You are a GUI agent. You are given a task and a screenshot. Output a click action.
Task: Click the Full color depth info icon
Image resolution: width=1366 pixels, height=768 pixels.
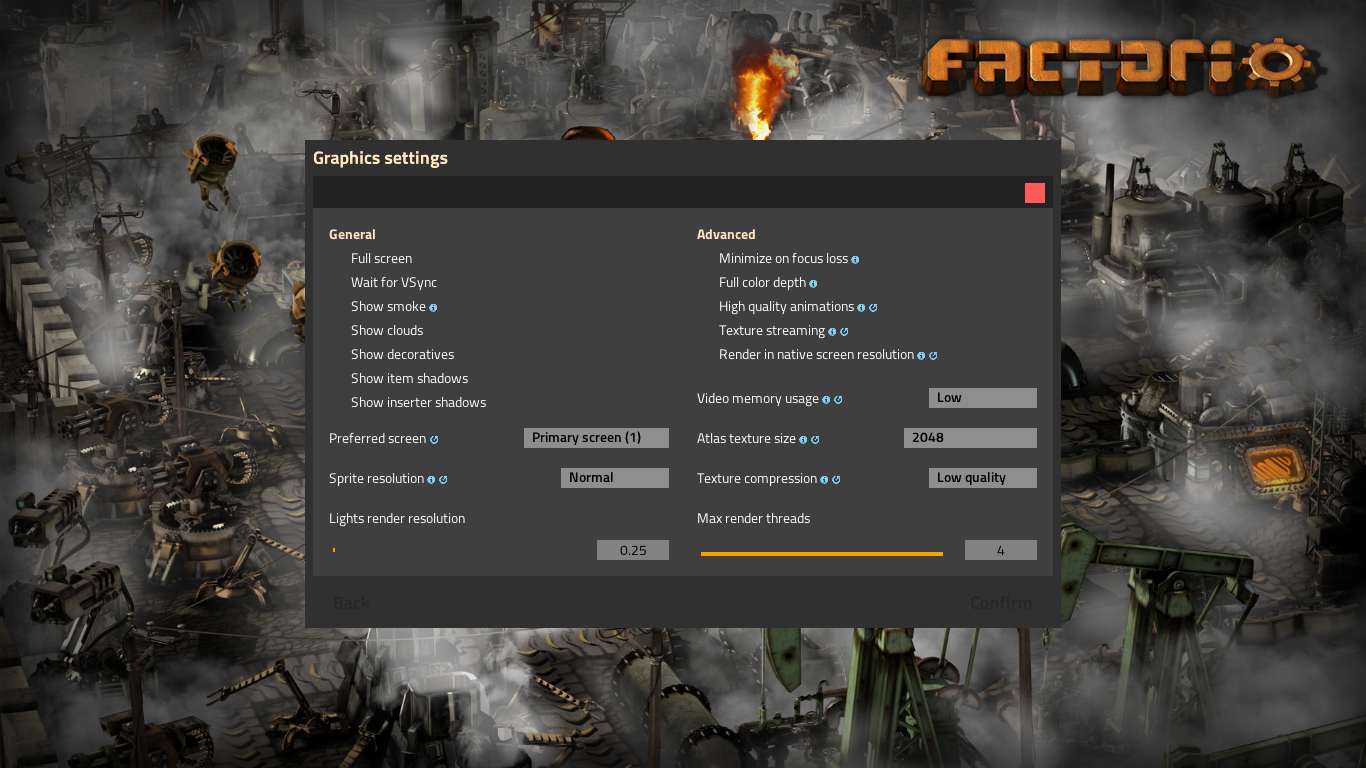(813, 283)
